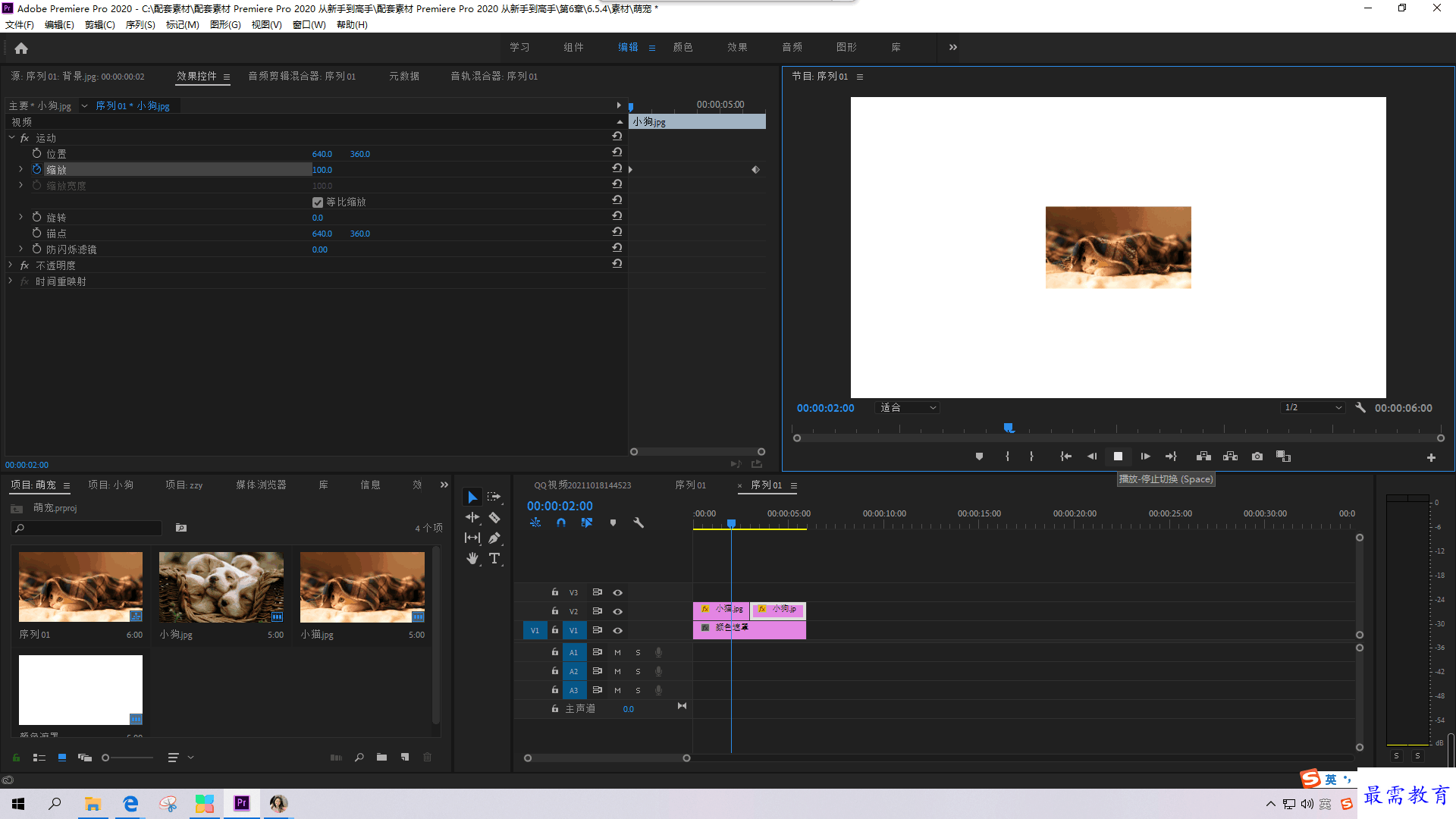The height and width of the screenshot is (819, 1456).
Task: Click Mark Out button
Action: pyautogui.click(x=1031, y=457)
